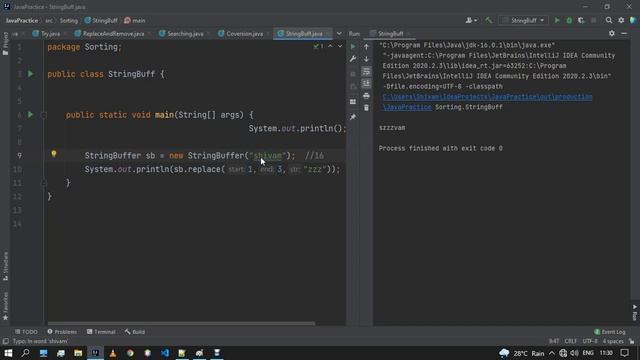Click the down arrow in Run panel
The image size is (640, 360).
pyautogui.click(x=366, y=59)
